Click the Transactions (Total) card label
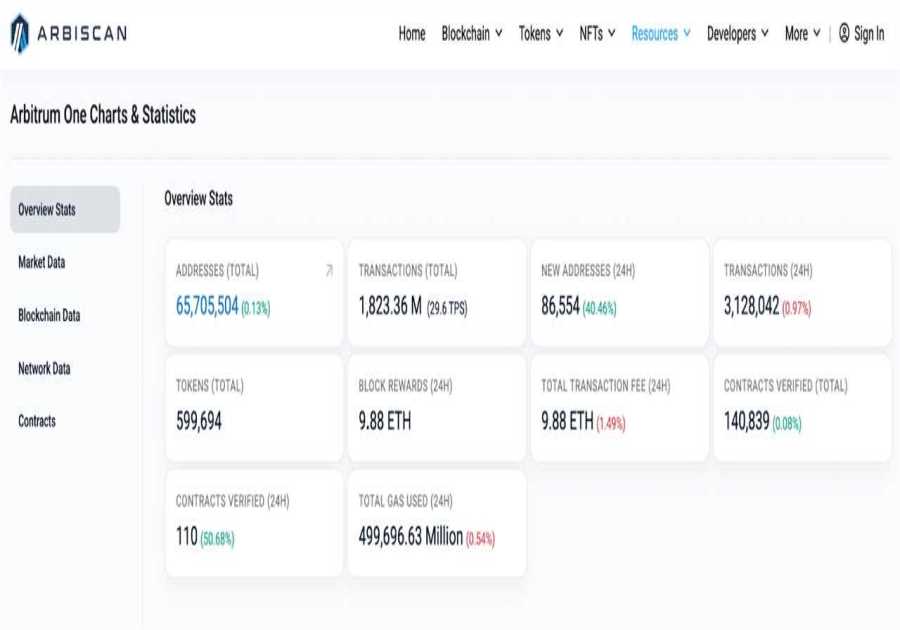Image resolution: width=900 pixels, height=630 pixels. tap(408, 270)
